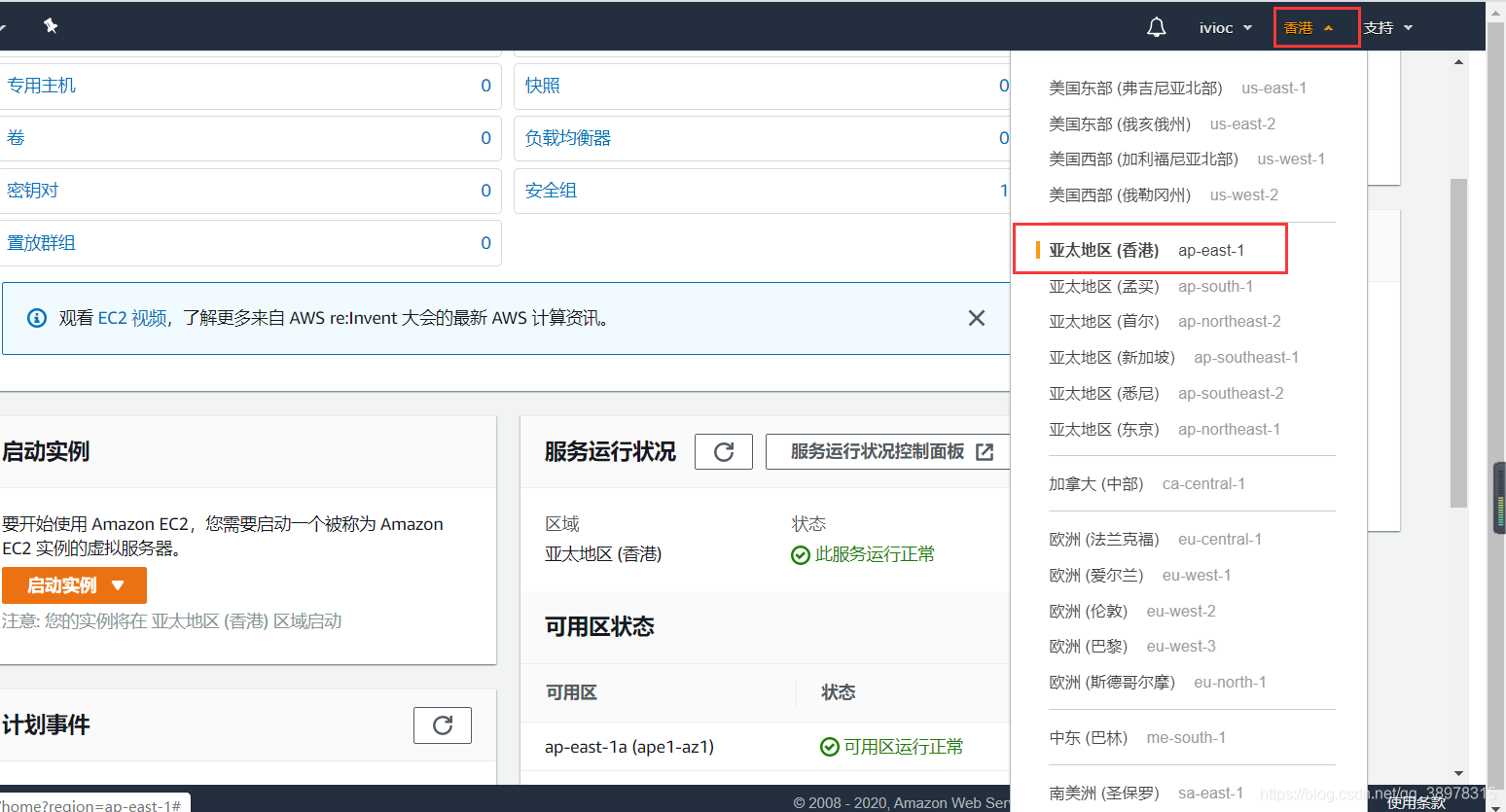Select region 中东 (巴林) me-south-1

[x=1137, y=737]
